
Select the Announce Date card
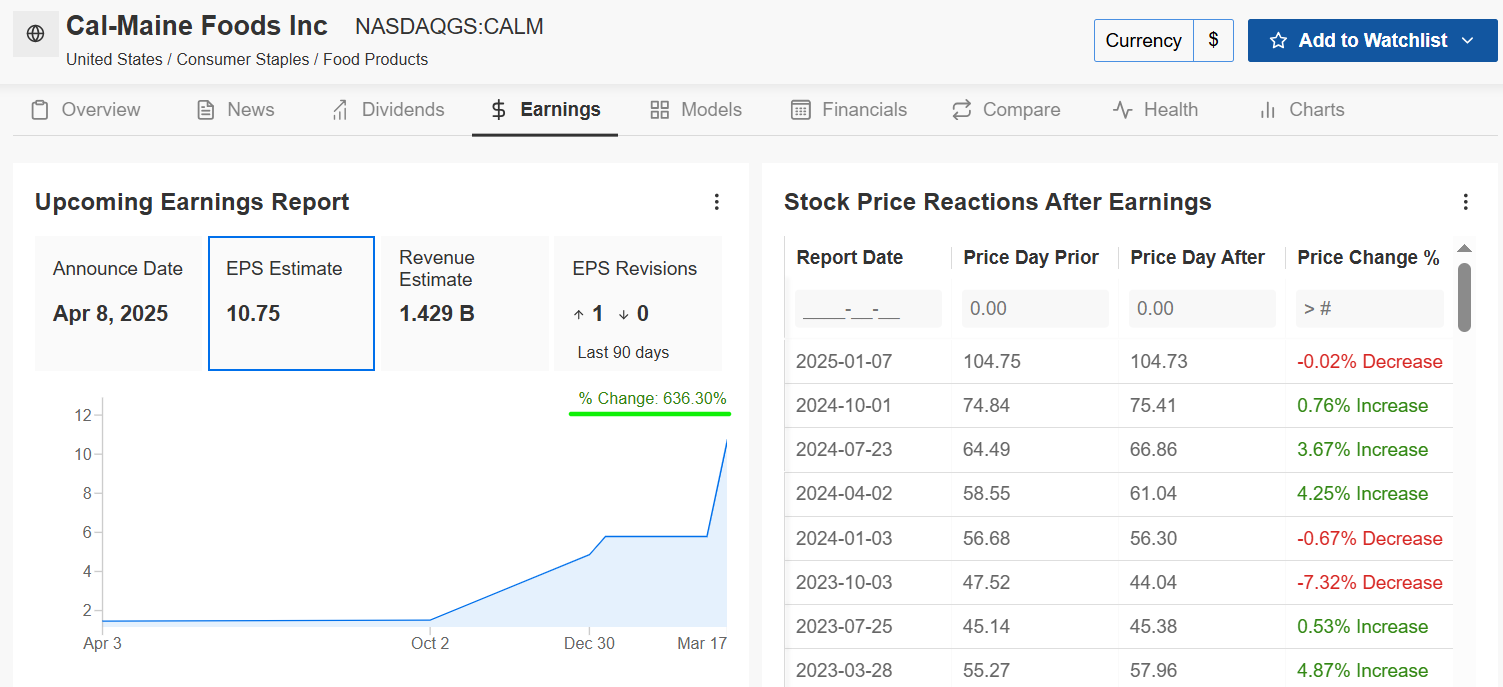(x=118, y=303)
